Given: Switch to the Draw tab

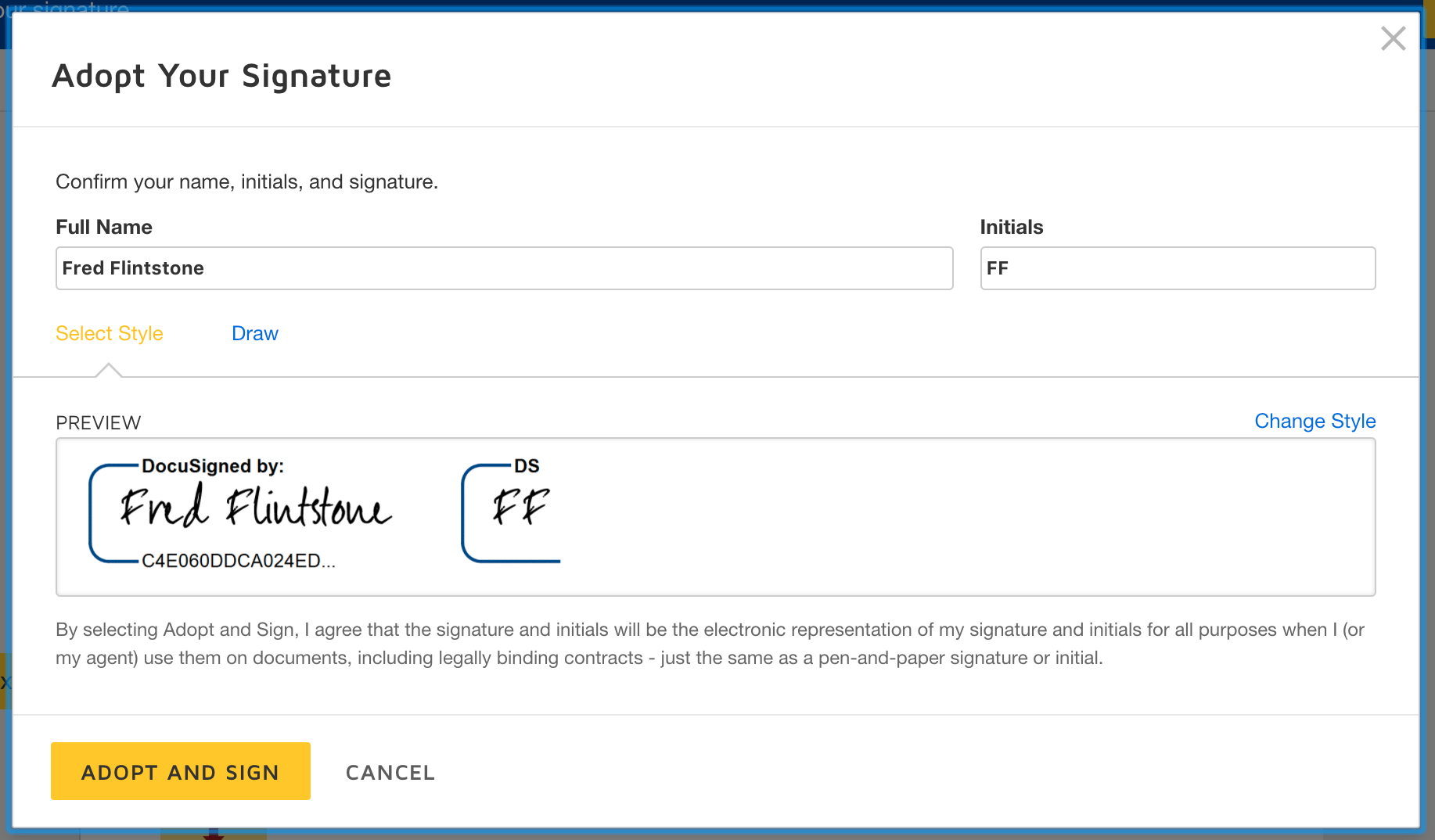Looking at the screenshot, I should pyautogui.click(x=255, y=333).
